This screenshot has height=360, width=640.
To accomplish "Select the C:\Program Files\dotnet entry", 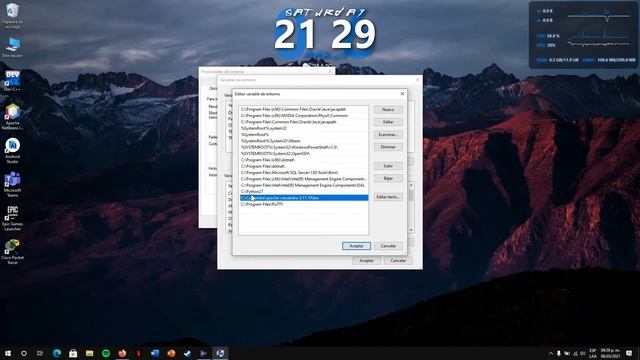I will click(304, 166).
